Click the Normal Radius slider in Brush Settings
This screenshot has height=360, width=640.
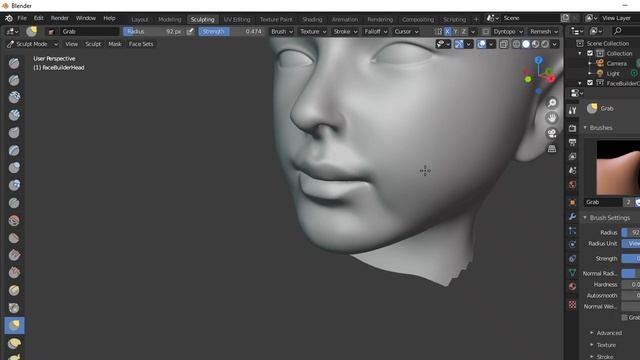pyautogui.click(x=630, y=273)
